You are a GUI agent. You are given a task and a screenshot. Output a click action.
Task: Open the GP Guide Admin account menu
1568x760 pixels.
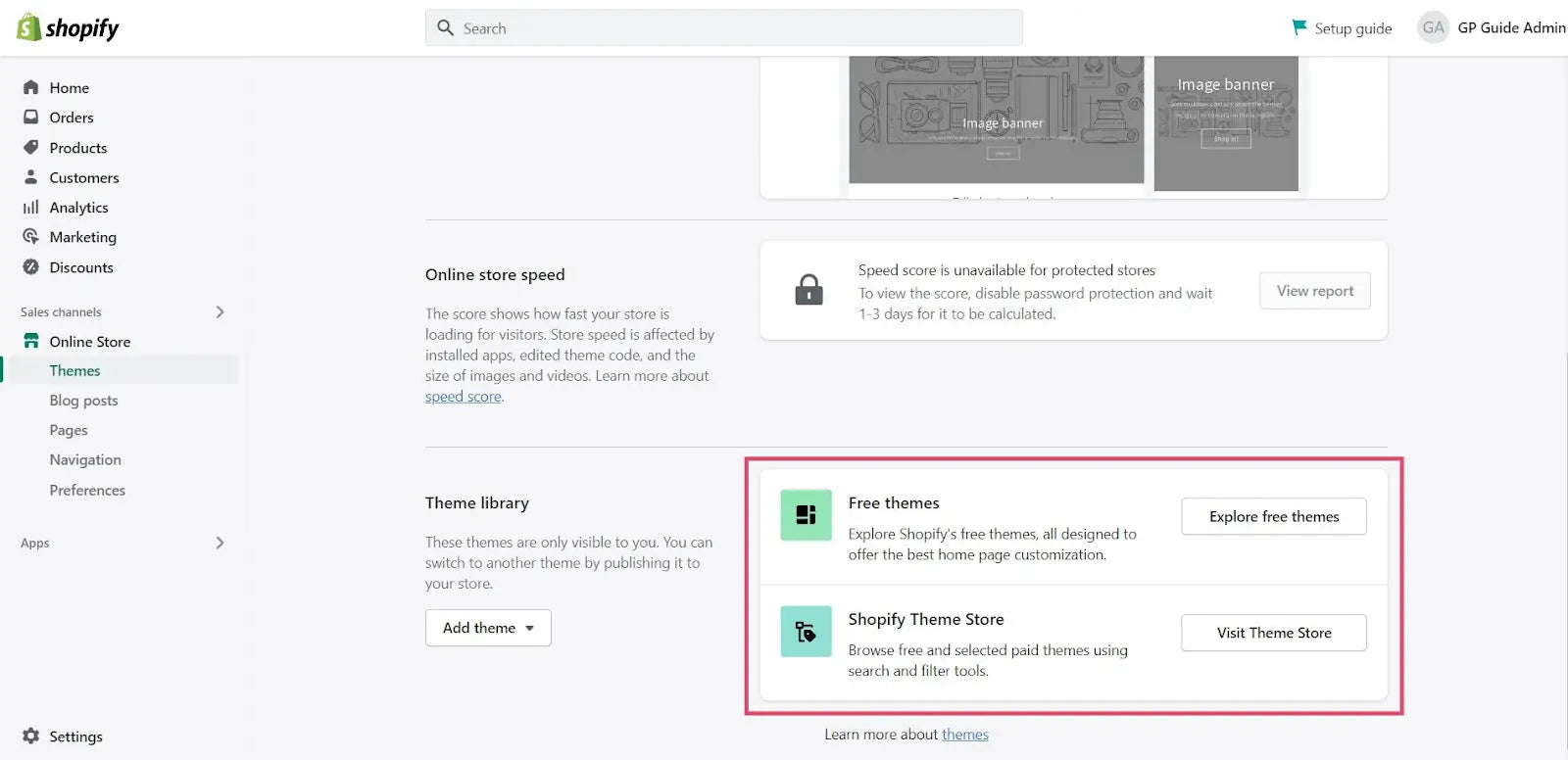(x=1511, y=27)
